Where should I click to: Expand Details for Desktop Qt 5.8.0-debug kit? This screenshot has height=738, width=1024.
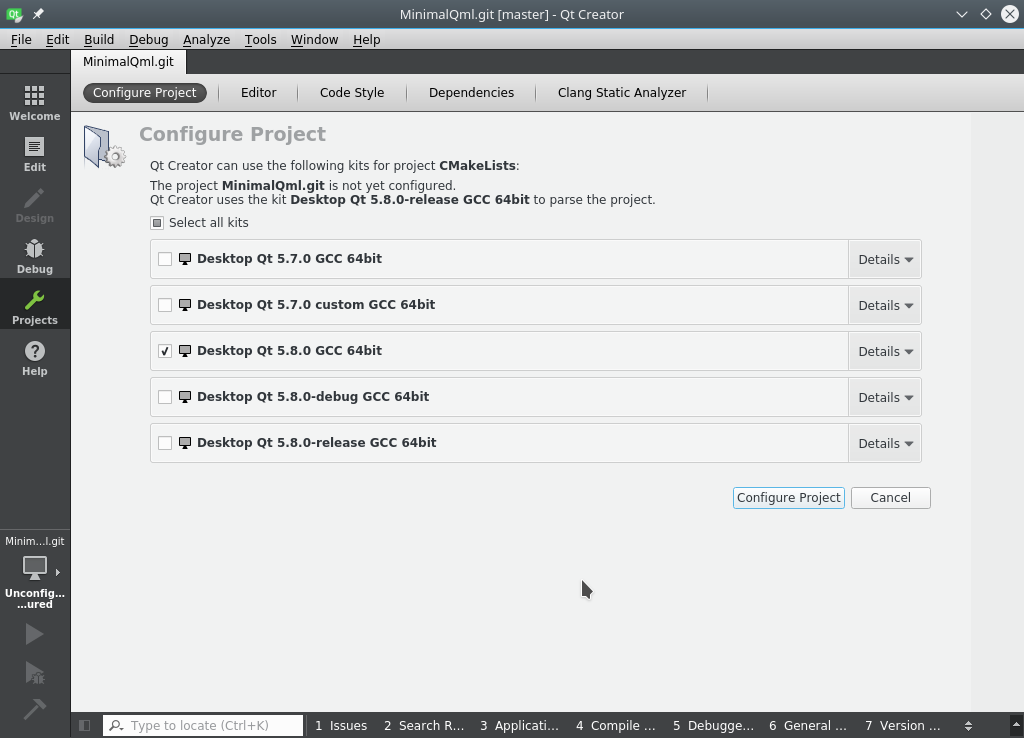coord(885,397)
